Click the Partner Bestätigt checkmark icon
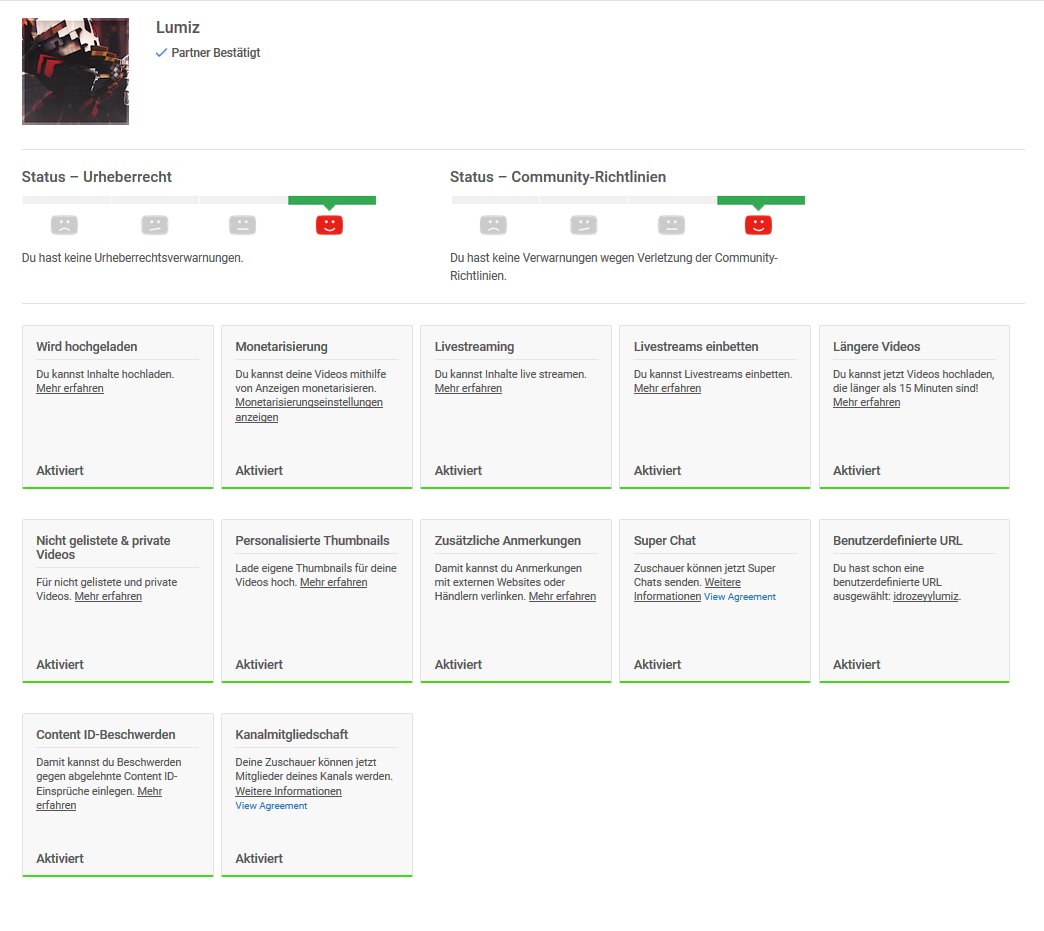Viewport: 1044px width, 931px height. point(161,53)
